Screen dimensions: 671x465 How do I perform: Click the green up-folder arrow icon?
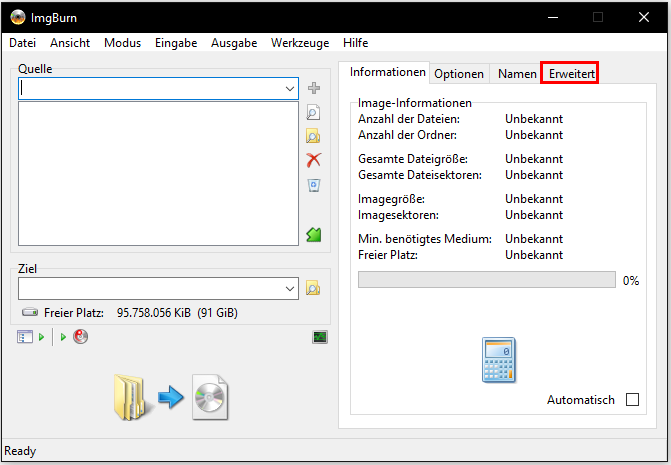click(x=314, y=234)
